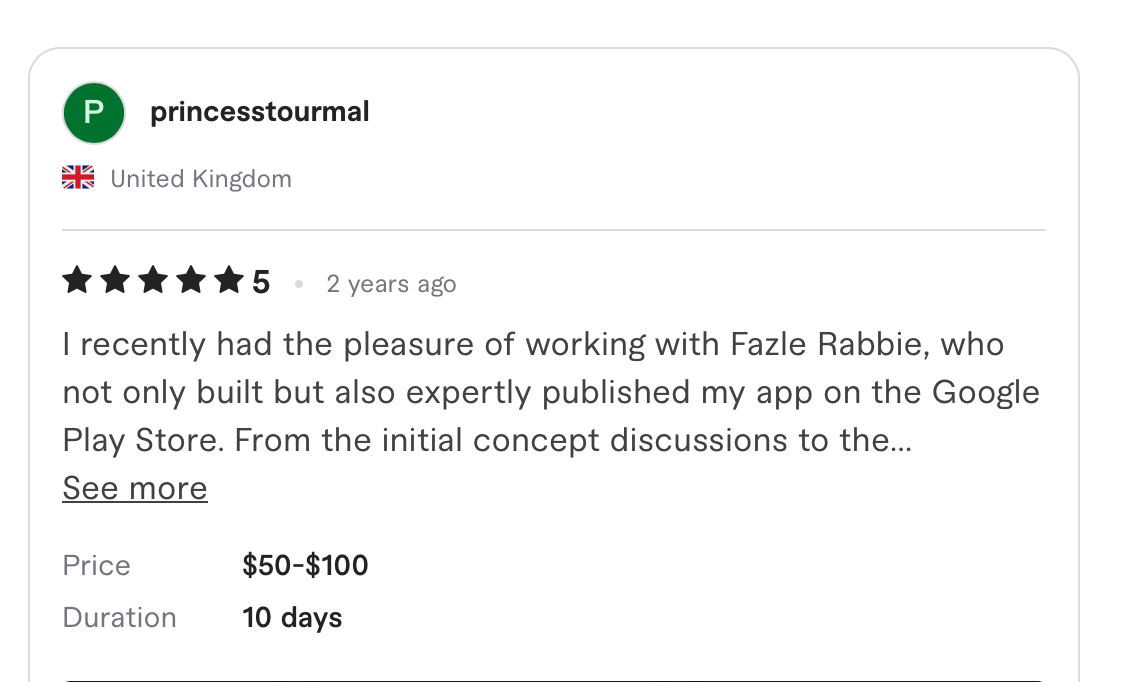The height and width of the screenshot is (682, 1122).
Task: Click the Price label
Action: (x=96, y=565)
